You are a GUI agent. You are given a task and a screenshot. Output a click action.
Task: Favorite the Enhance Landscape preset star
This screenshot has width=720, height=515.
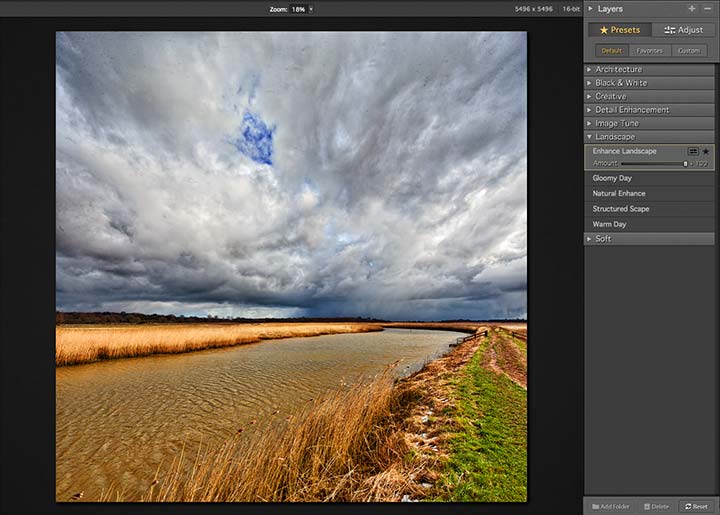pyautogui.click(x=706, y=151)
